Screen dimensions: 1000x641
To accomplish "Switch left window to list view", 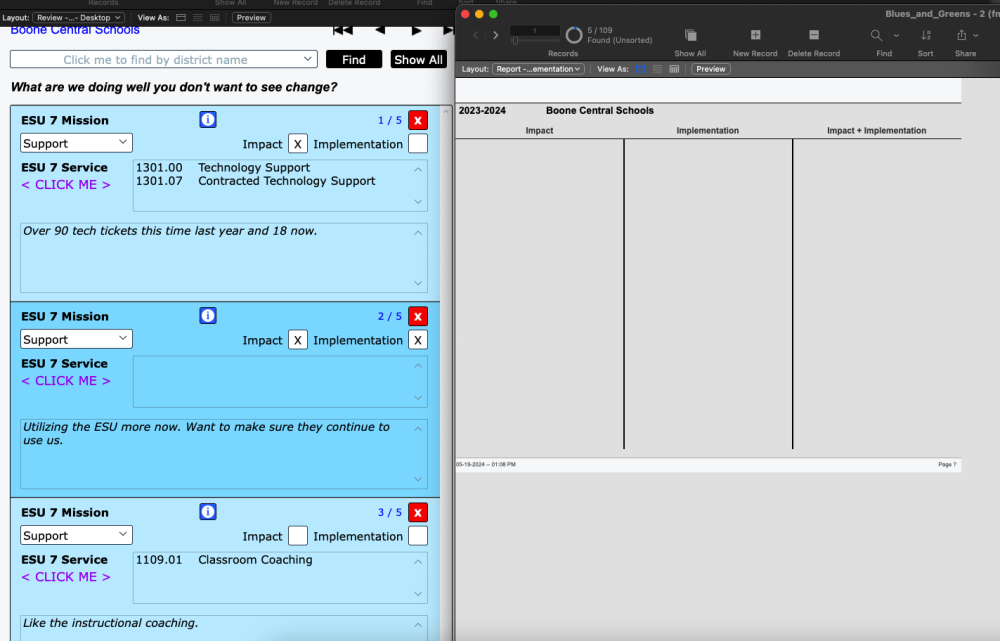I will click(197, 18).
